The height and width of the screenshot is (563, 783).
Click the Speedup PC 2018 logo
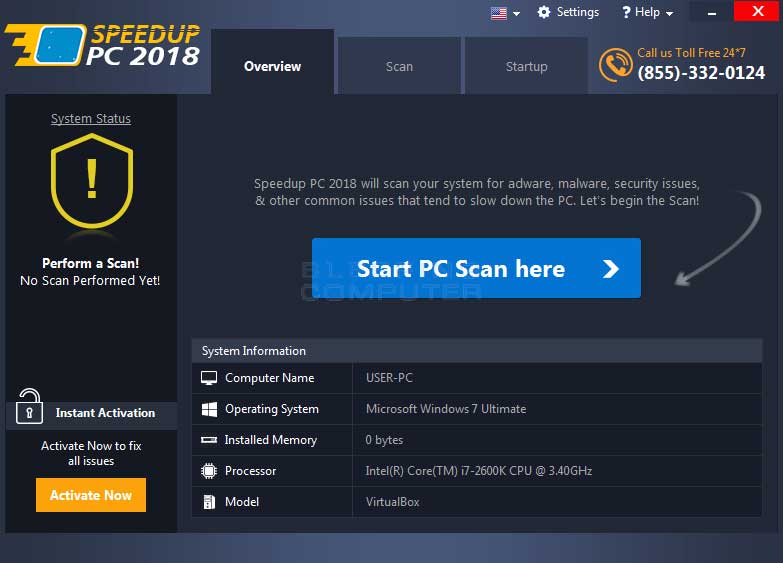[102, 45]
